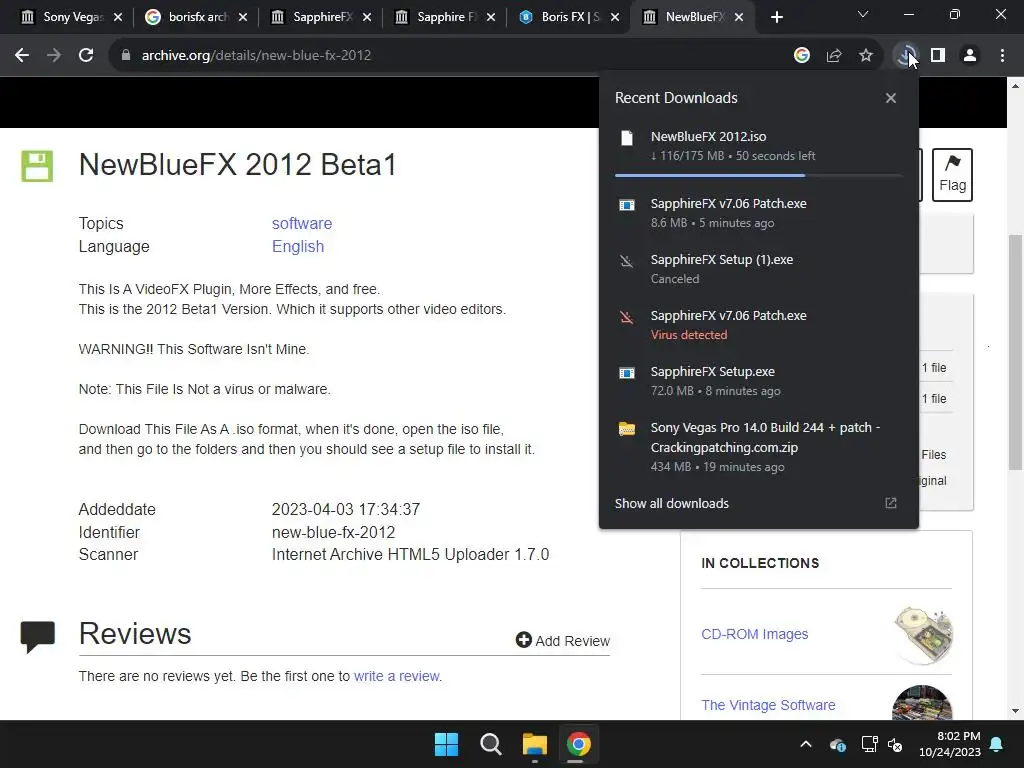Click the OneDrive cloud tray icon
Image resolution: width=1024 pixels, height=768 pixels.
(x=837, y=744)
